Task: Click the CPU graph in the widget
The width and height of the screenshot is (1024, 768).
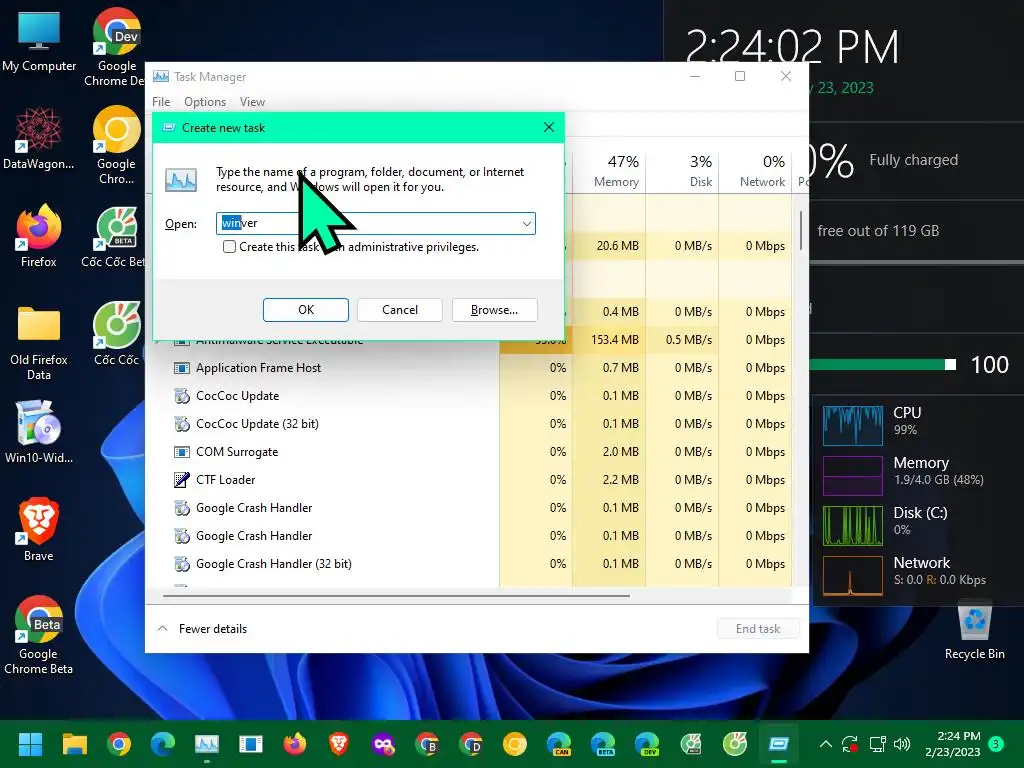Action: [x=852, y=426]
